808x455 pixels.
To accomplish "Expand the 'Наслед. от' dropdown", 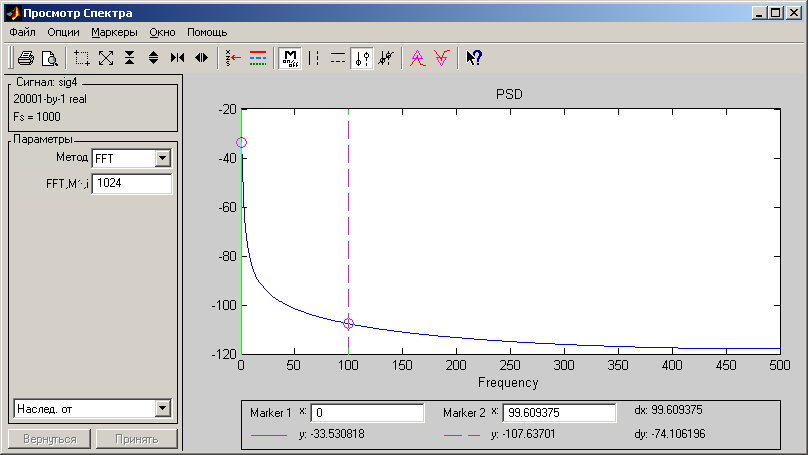I will coord(163,408).
